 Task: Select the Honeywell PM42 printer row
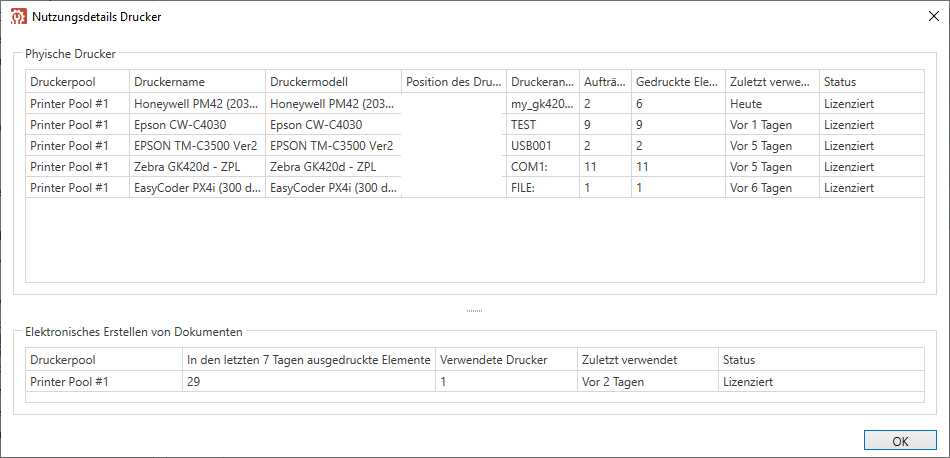coord(196,104)
